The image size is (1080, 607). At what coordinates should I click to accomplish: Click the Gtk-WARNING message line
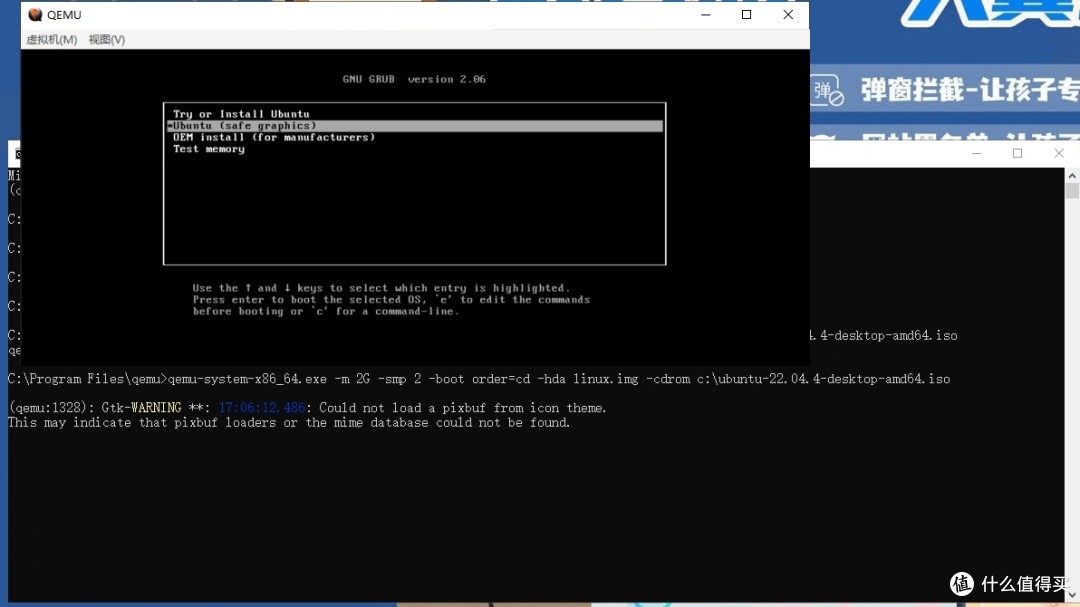click(307, 408)
